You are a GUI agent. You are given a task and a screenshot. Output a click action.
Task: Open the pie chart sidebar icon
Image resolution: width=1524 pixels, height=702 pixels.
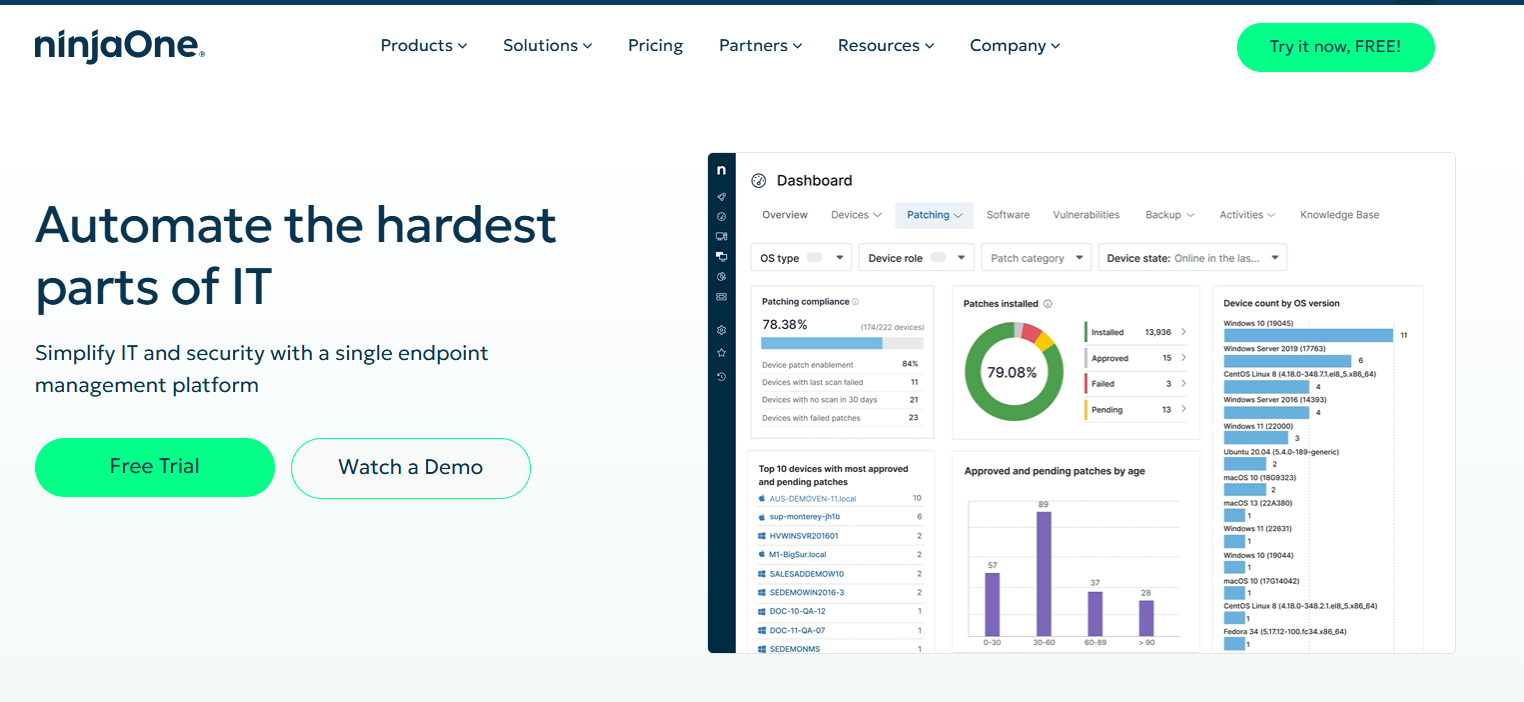pos(721,276)
